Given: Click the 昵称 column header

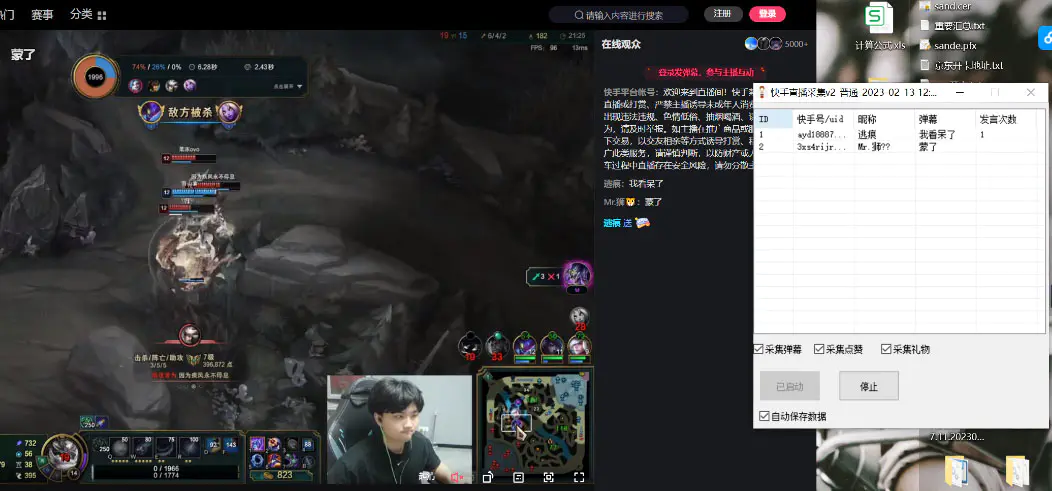Looking at the screenshot, I should [884, 119].
